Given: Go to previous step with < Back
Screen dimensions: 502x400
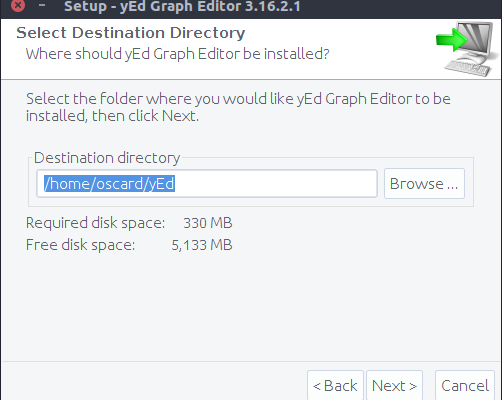Looking at the screenshot, I should pos(335,386).
